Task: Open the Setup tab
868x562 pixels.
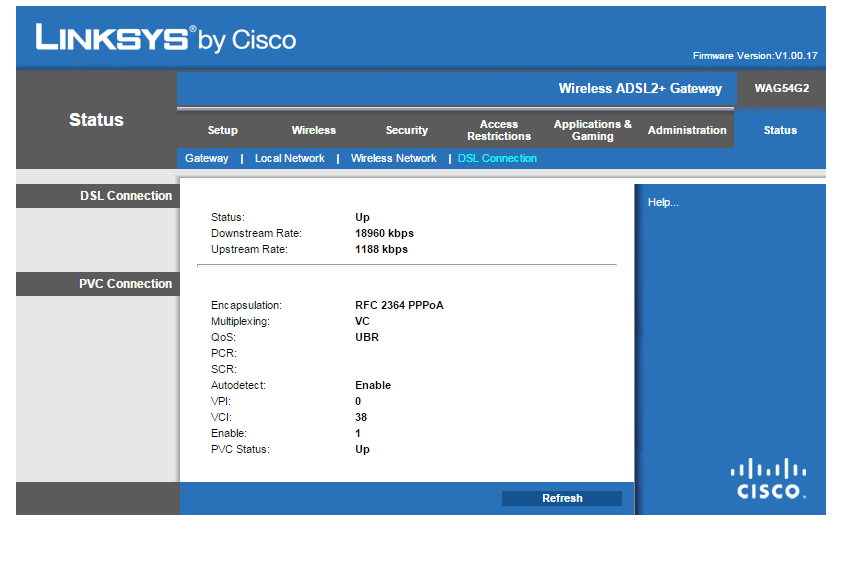Action: pos(223,130)
